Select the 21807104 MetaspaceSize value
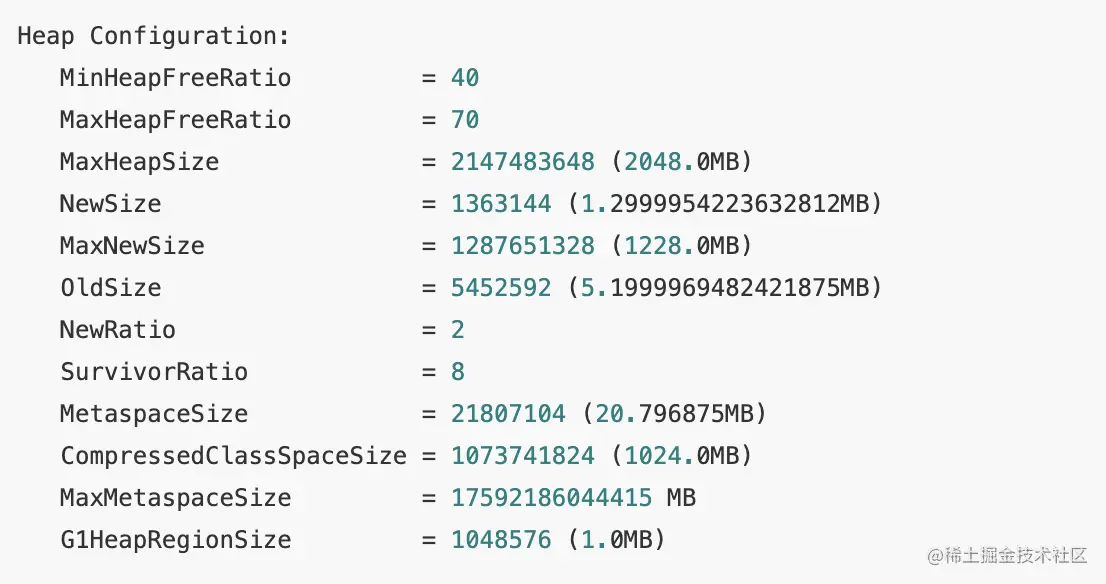The image size is (1106, 584). tap(508, 414)
